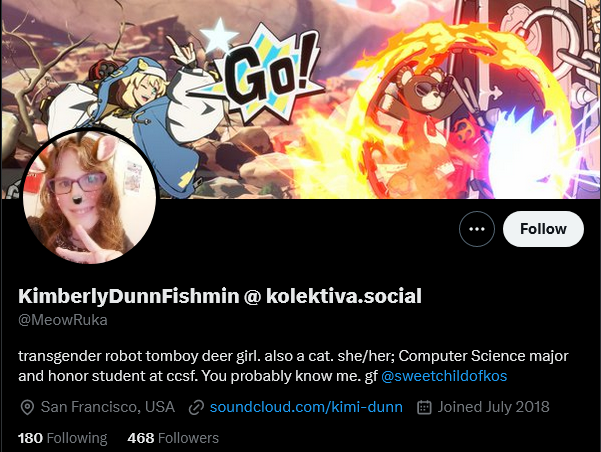The width and height of the screenshot is (601, 452).
Task: Open the soundcloud.com/kimi-dunn link
Action: pos(306,407)
